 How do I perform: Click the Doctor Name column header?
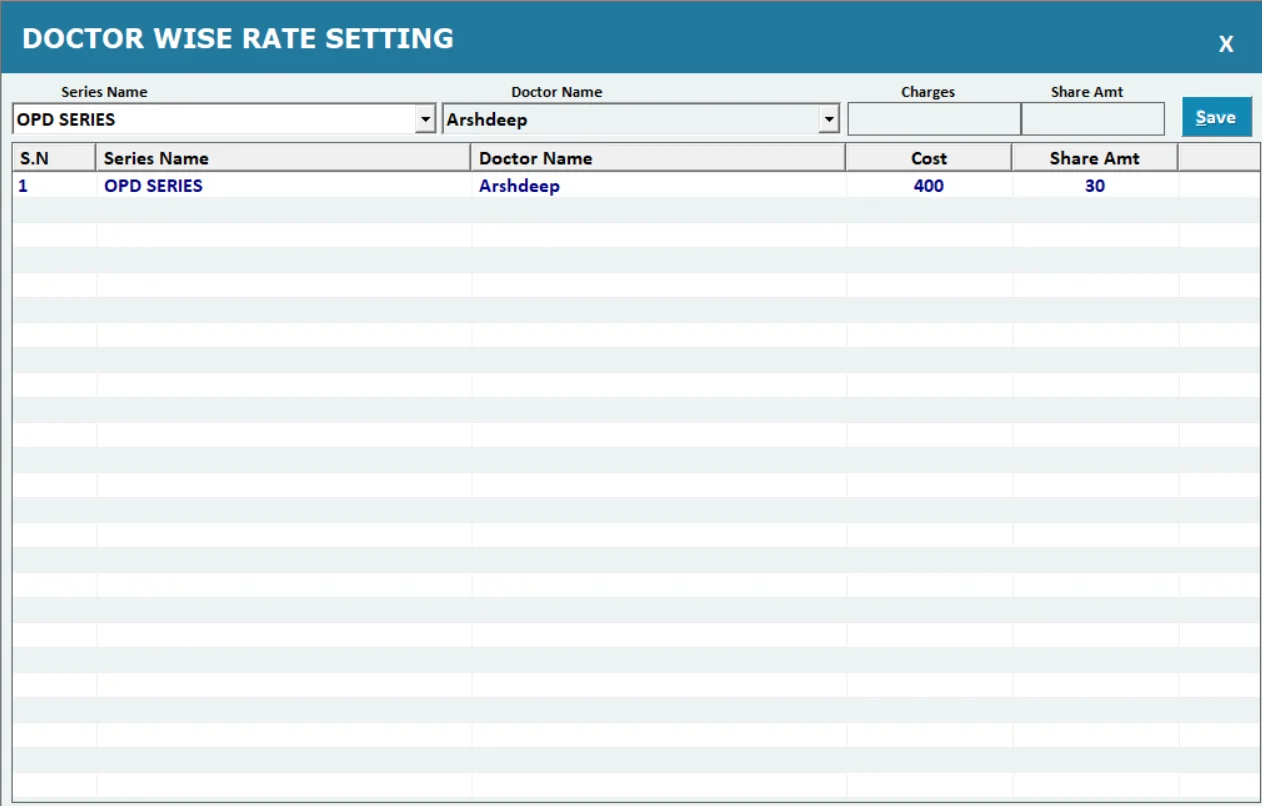pos(658,158)
